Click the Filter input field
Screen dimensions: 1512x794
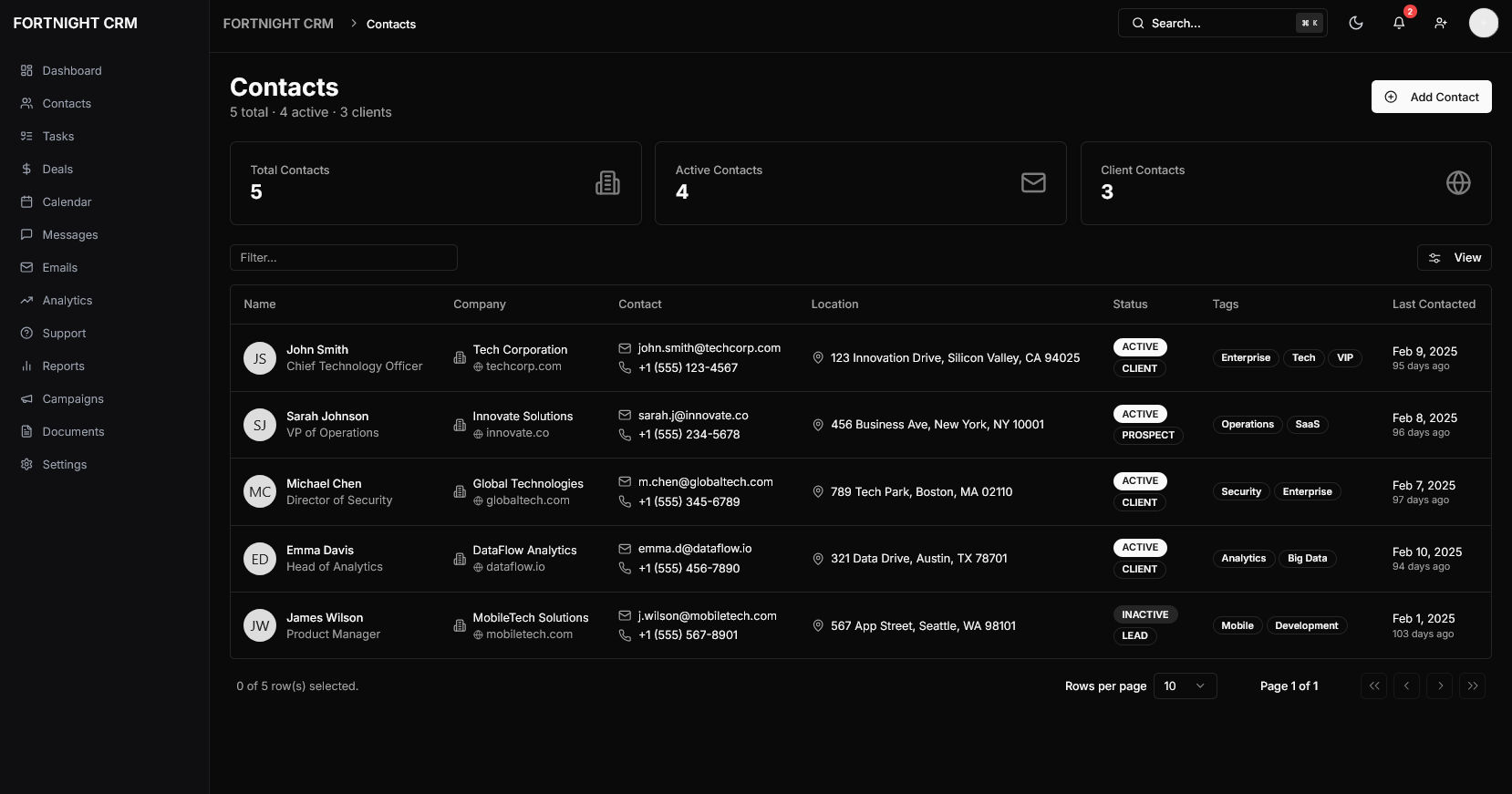point(344,257)
